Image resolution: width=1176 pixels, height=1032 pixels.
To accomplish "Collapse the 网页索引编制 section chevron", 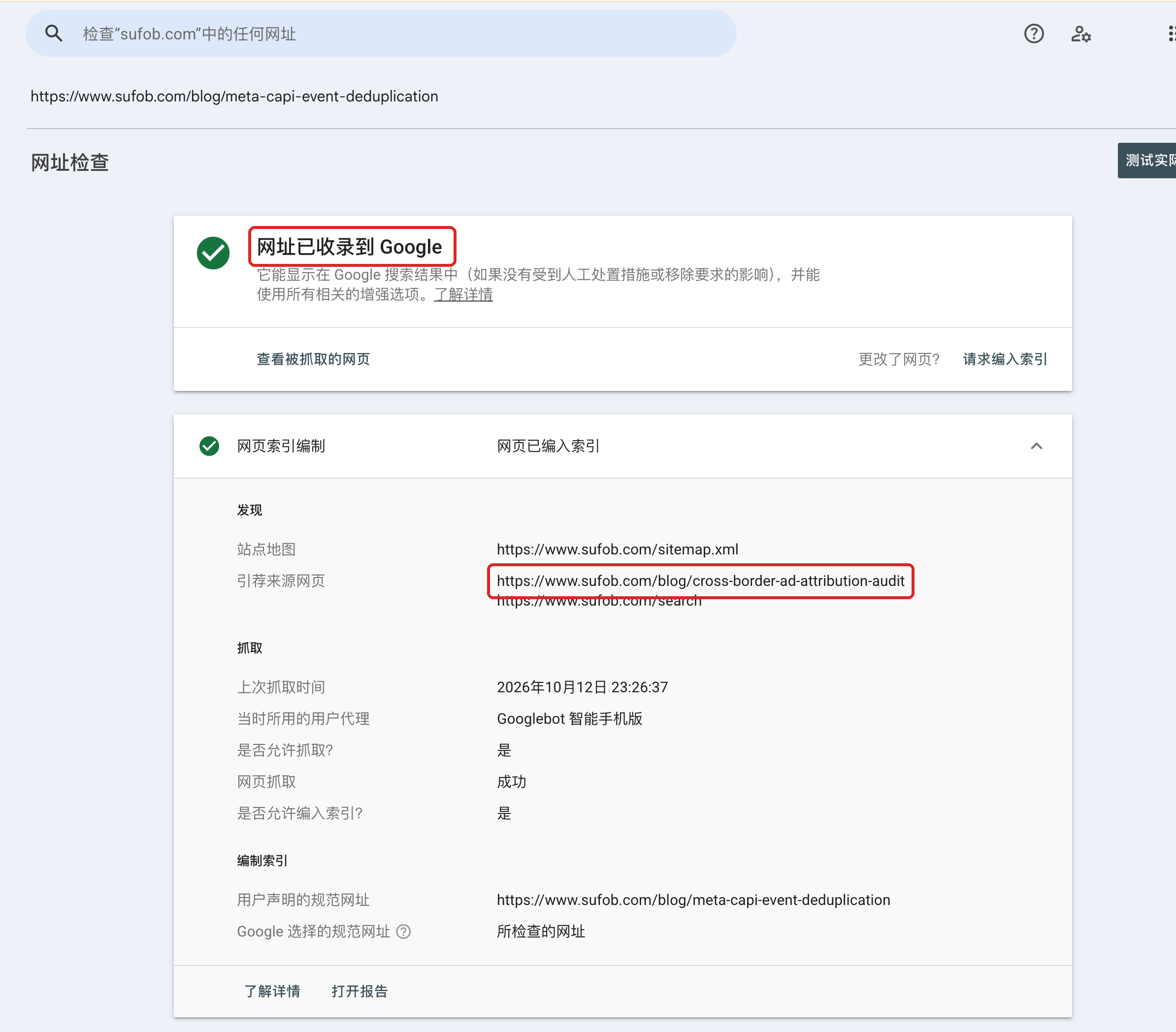I will [1036, 446].
